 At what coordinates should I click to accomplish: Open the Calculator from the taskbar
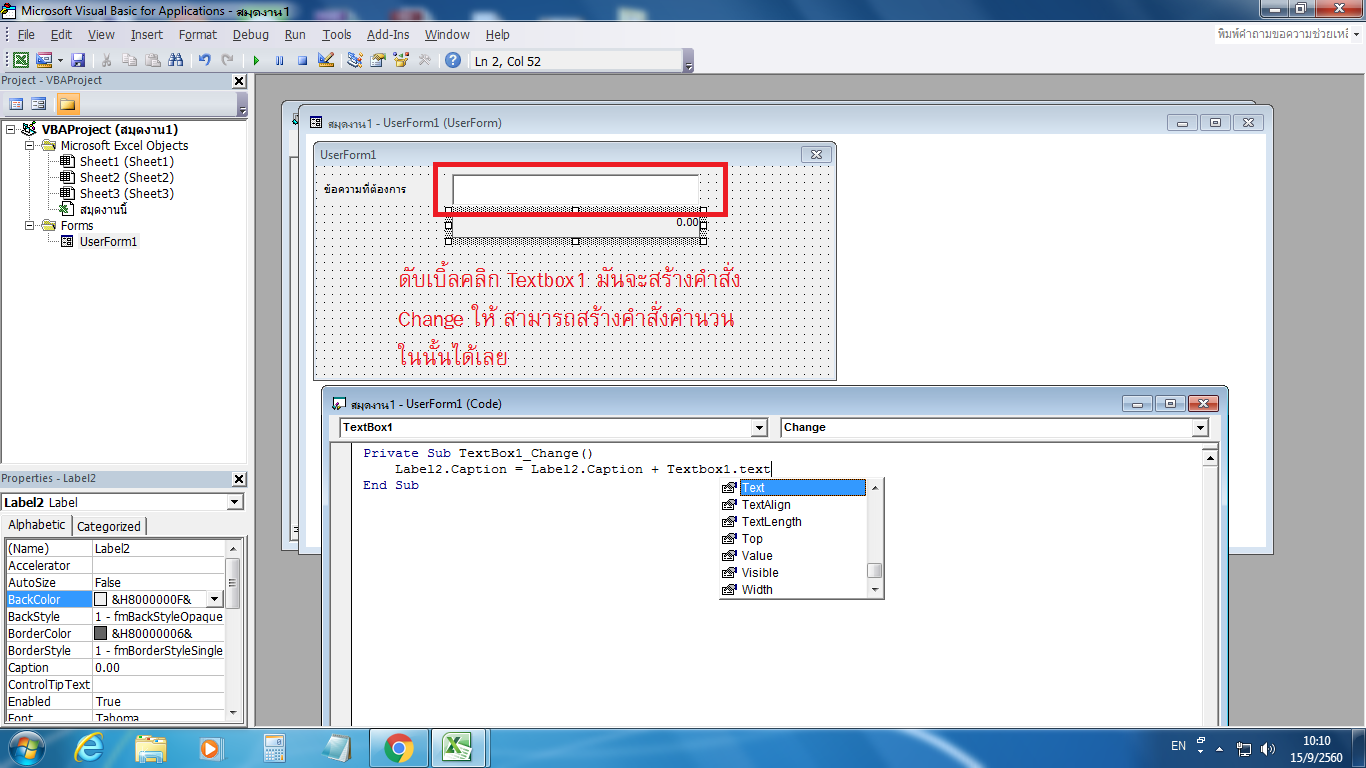point(273,747)
